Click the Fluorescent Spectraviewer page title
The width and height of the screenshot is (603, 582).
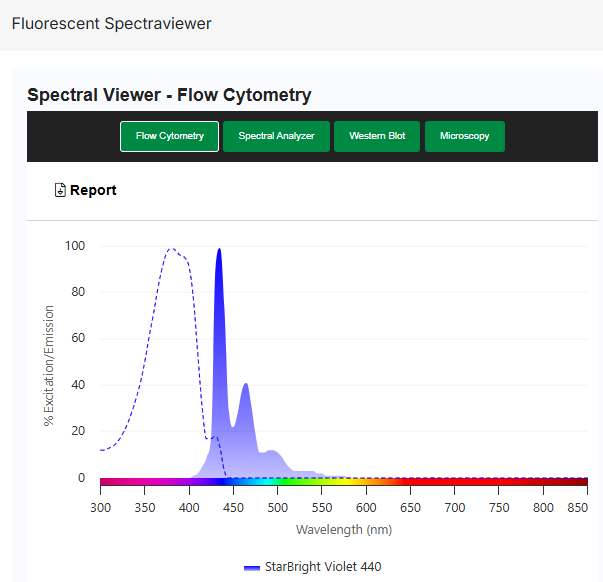[x=111, y=23]
